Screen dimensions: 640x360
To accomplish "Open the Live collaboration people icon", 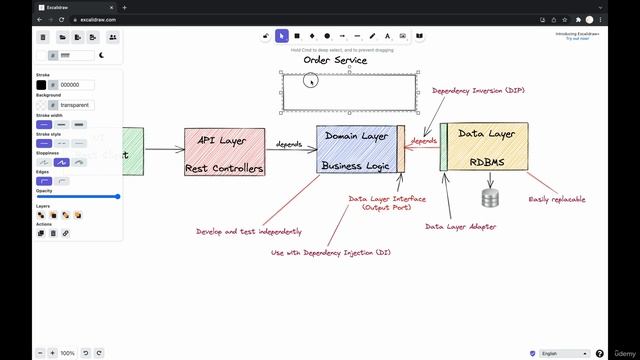I will coord(113,38).
